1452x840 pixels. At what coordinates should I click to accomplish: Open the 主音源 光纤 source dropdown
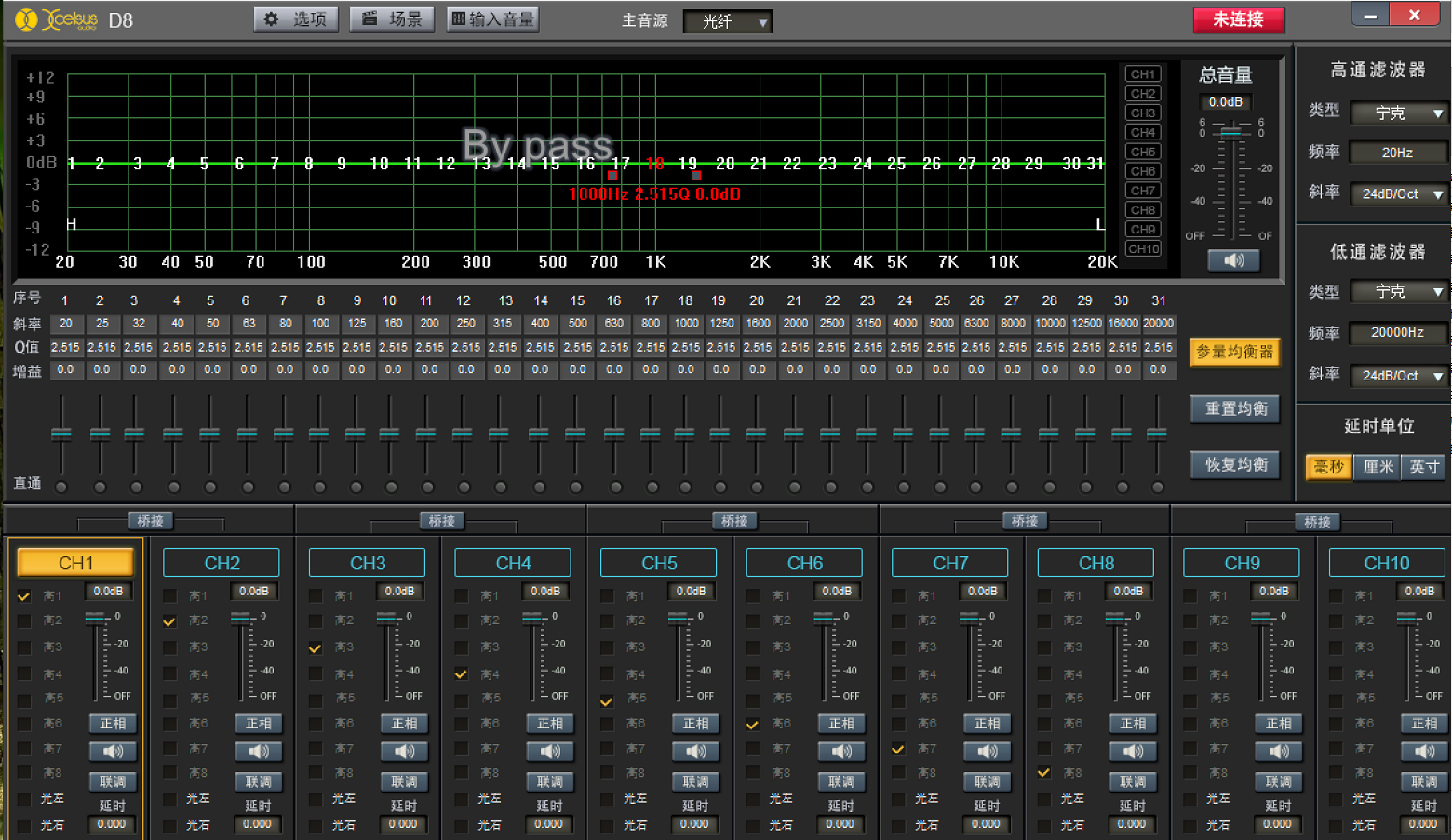click(727, 21)
